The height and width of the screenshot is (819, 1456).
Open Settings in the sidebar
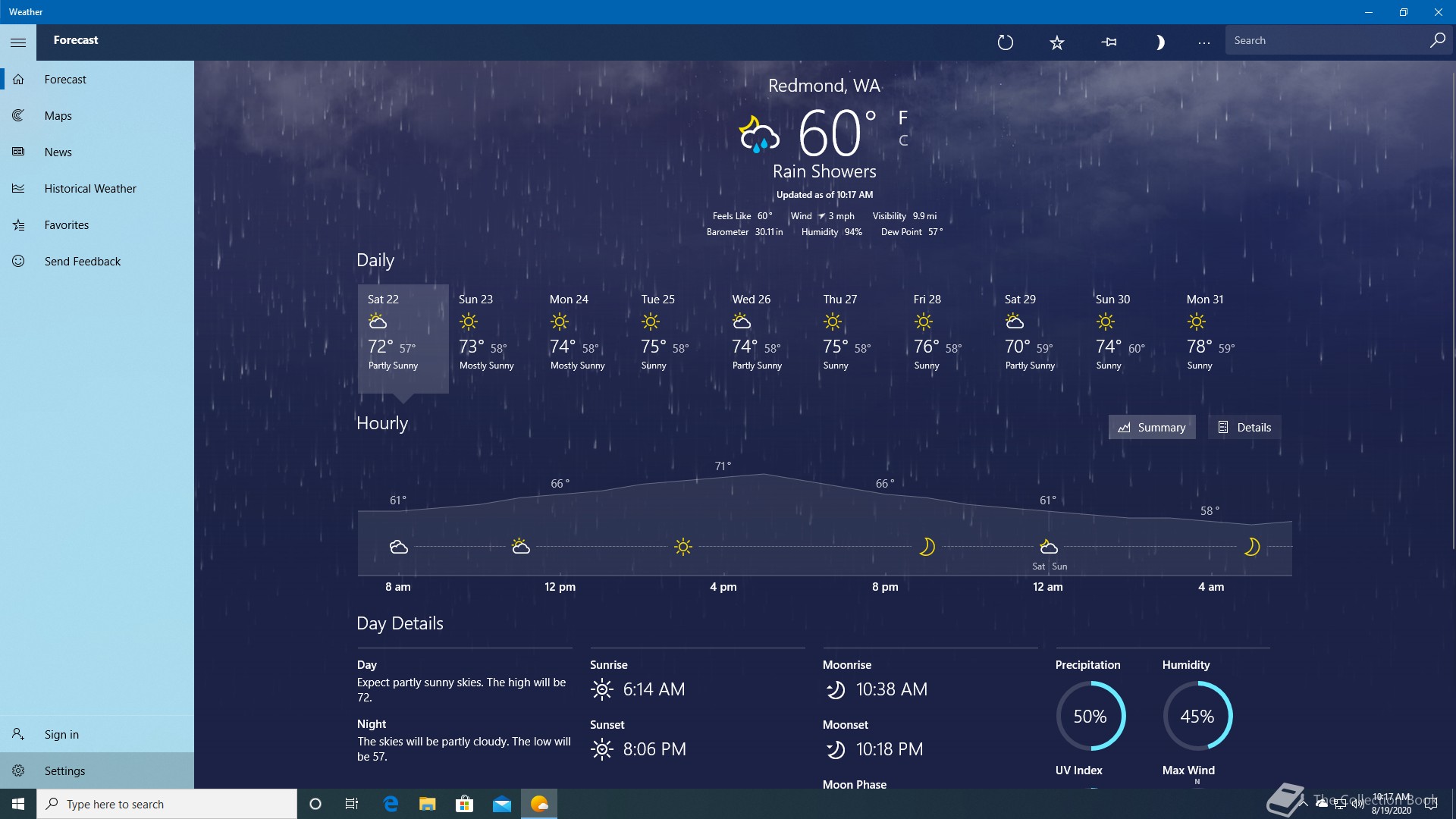pos(97,770)
